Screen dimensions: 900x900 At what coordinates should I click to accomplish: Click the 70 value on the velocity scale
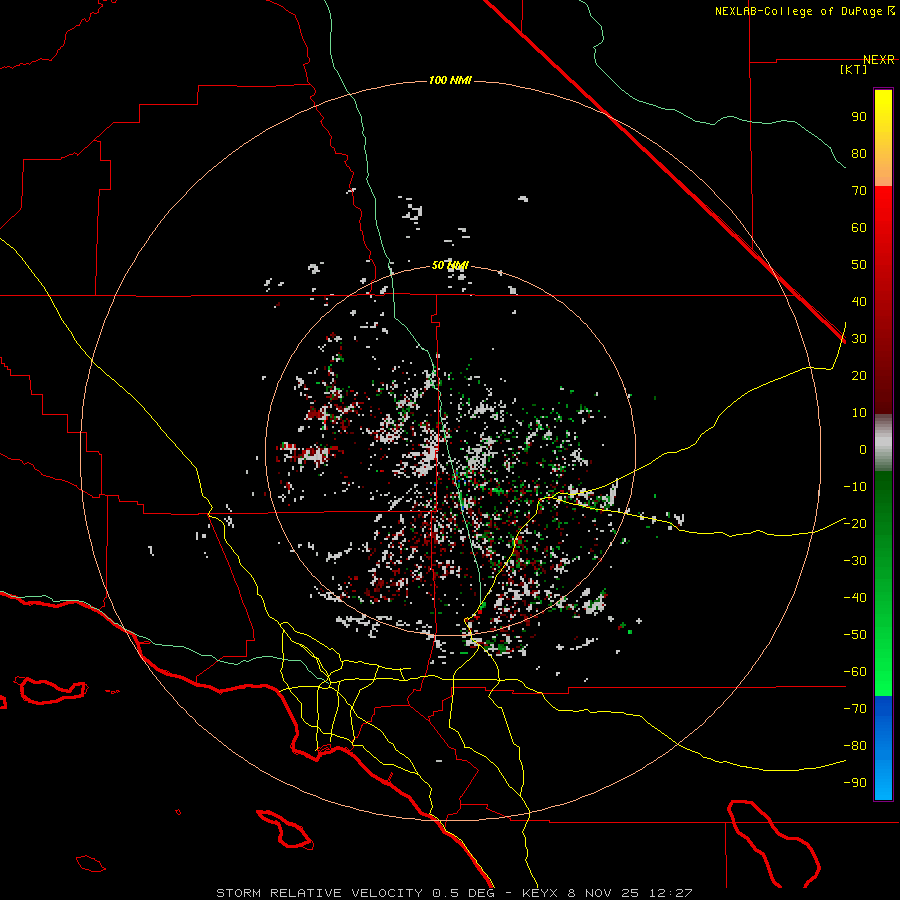pyautogui.click(x=859, y=191)
